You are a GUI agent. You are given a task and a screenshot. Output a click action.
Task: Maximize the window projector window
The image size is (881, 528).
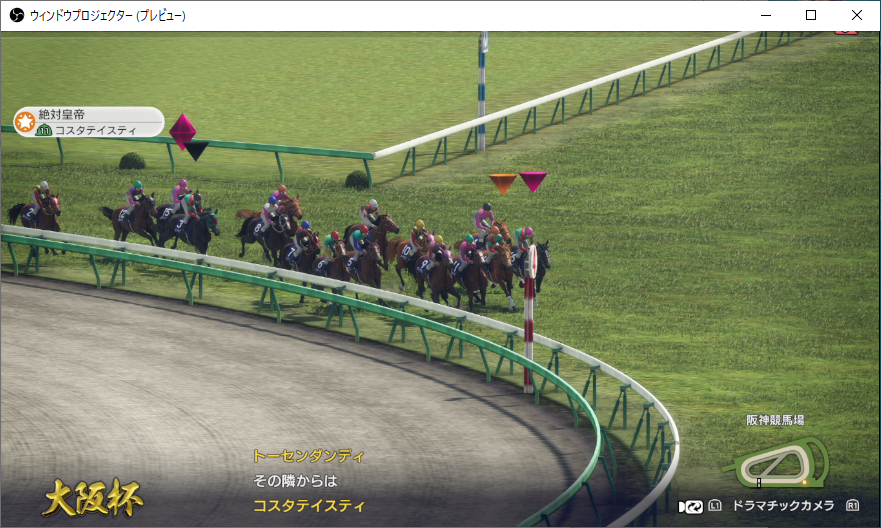click(x=811, y=15)
